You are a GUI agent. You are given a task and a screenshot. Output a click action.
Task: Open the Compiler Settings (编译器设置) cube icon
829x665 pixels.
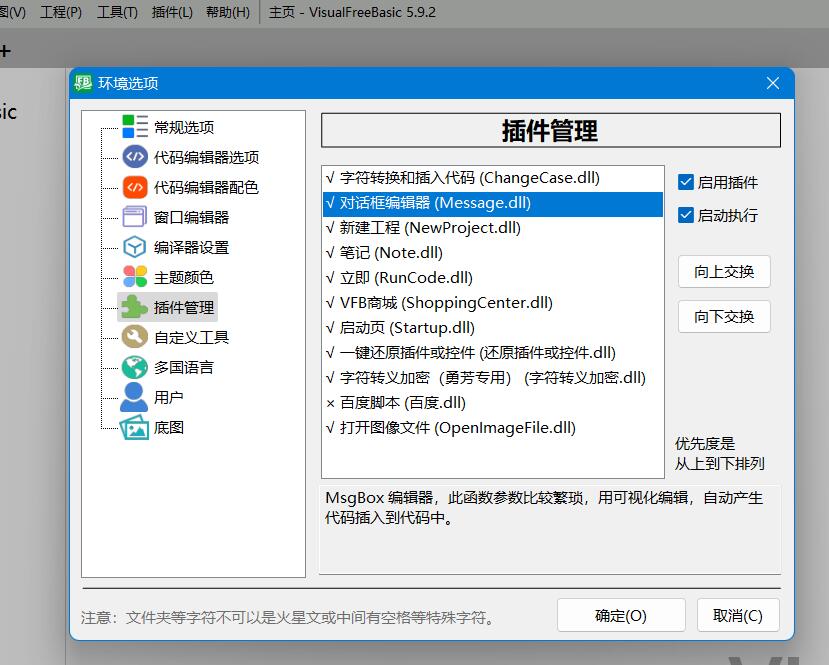click(135, 247)
